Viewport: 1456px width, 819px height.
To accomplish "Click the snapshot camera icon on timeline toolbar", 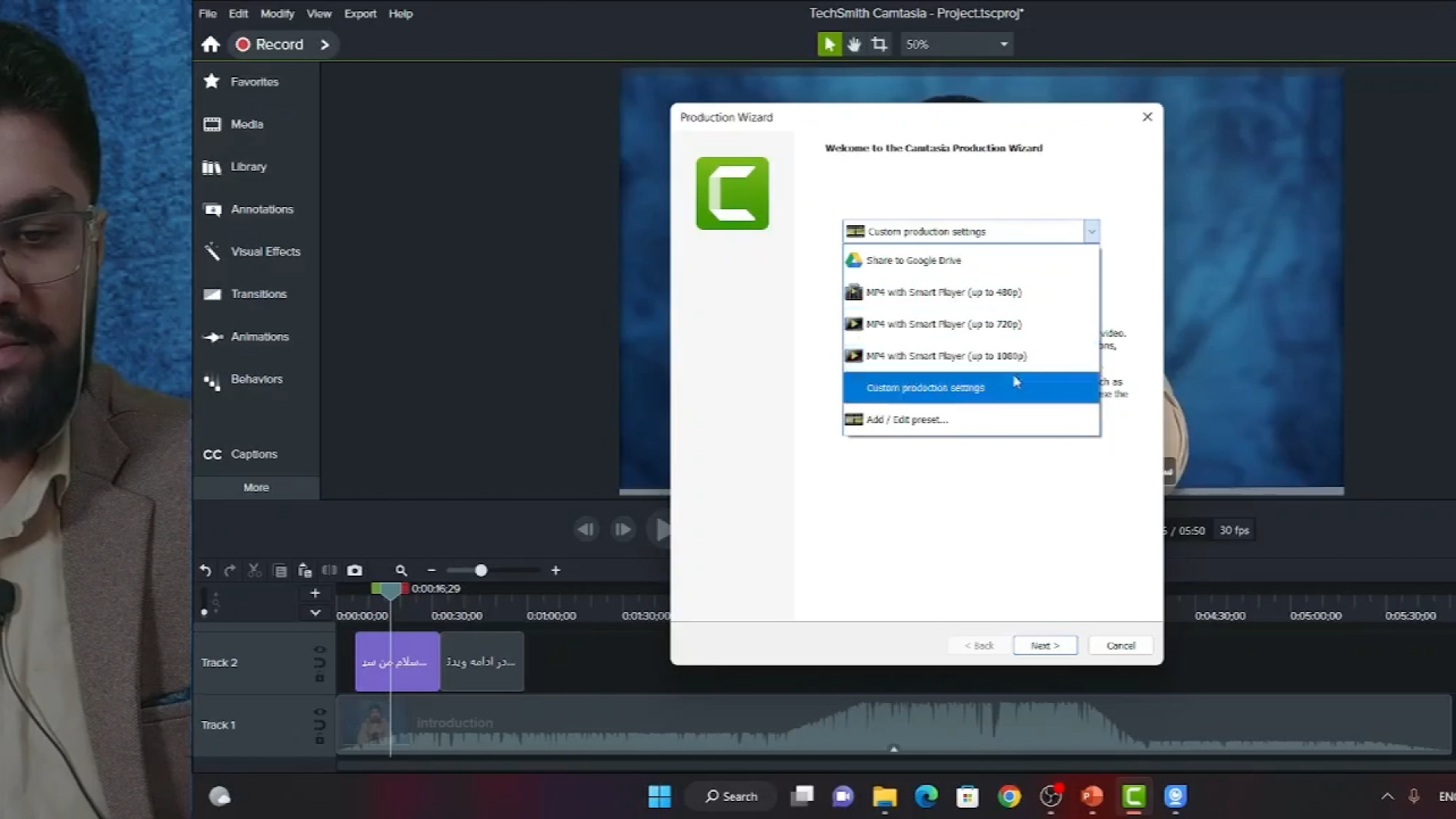I will [x=354, y=570].
